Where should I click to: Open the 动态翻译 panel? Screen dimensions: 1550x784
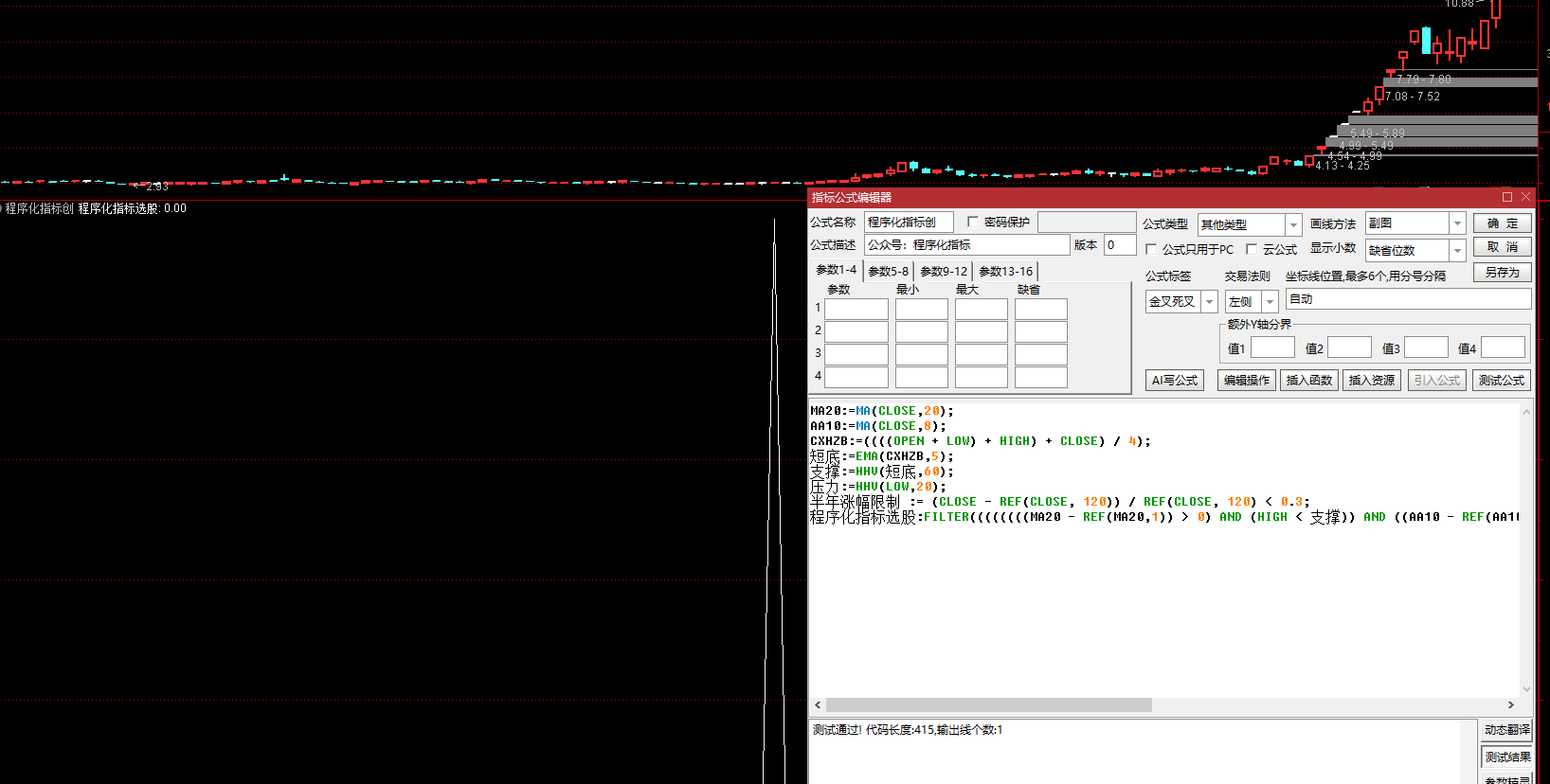pyautogui.click(x=1506, y=730)
